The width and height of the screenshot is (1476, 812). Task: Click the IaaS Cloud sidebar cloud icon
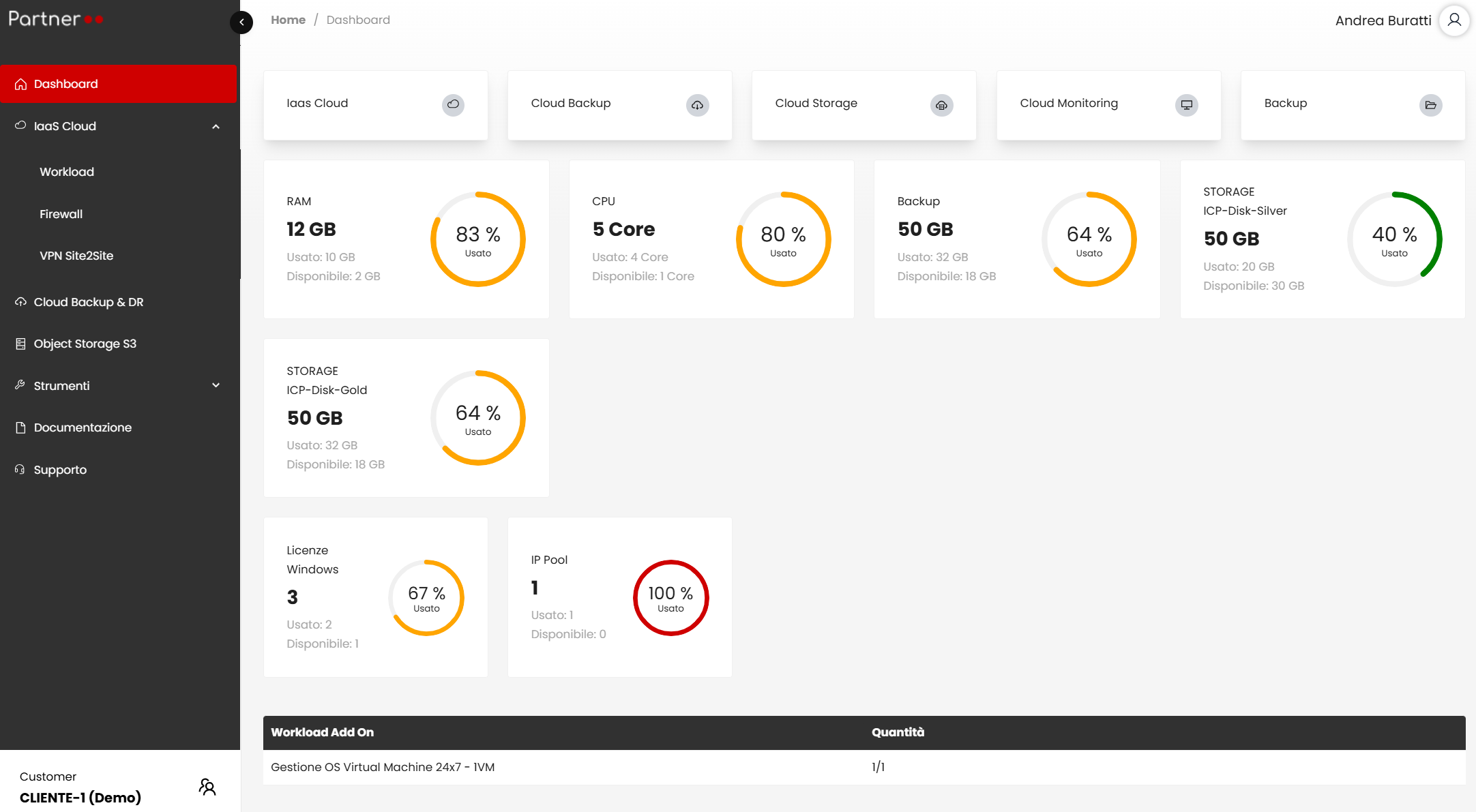20,125
